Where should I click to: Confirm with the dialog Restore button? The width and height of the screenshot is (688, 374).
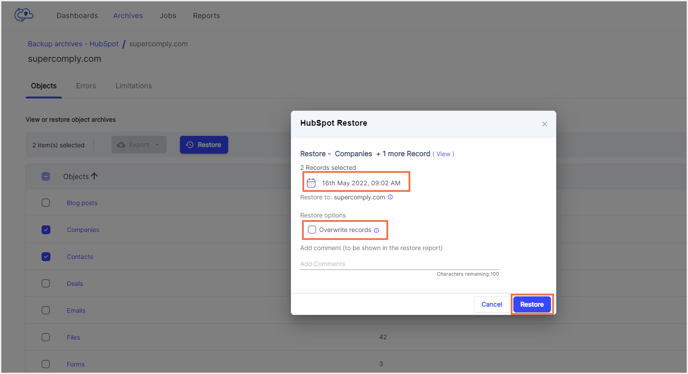click(532, 304)
